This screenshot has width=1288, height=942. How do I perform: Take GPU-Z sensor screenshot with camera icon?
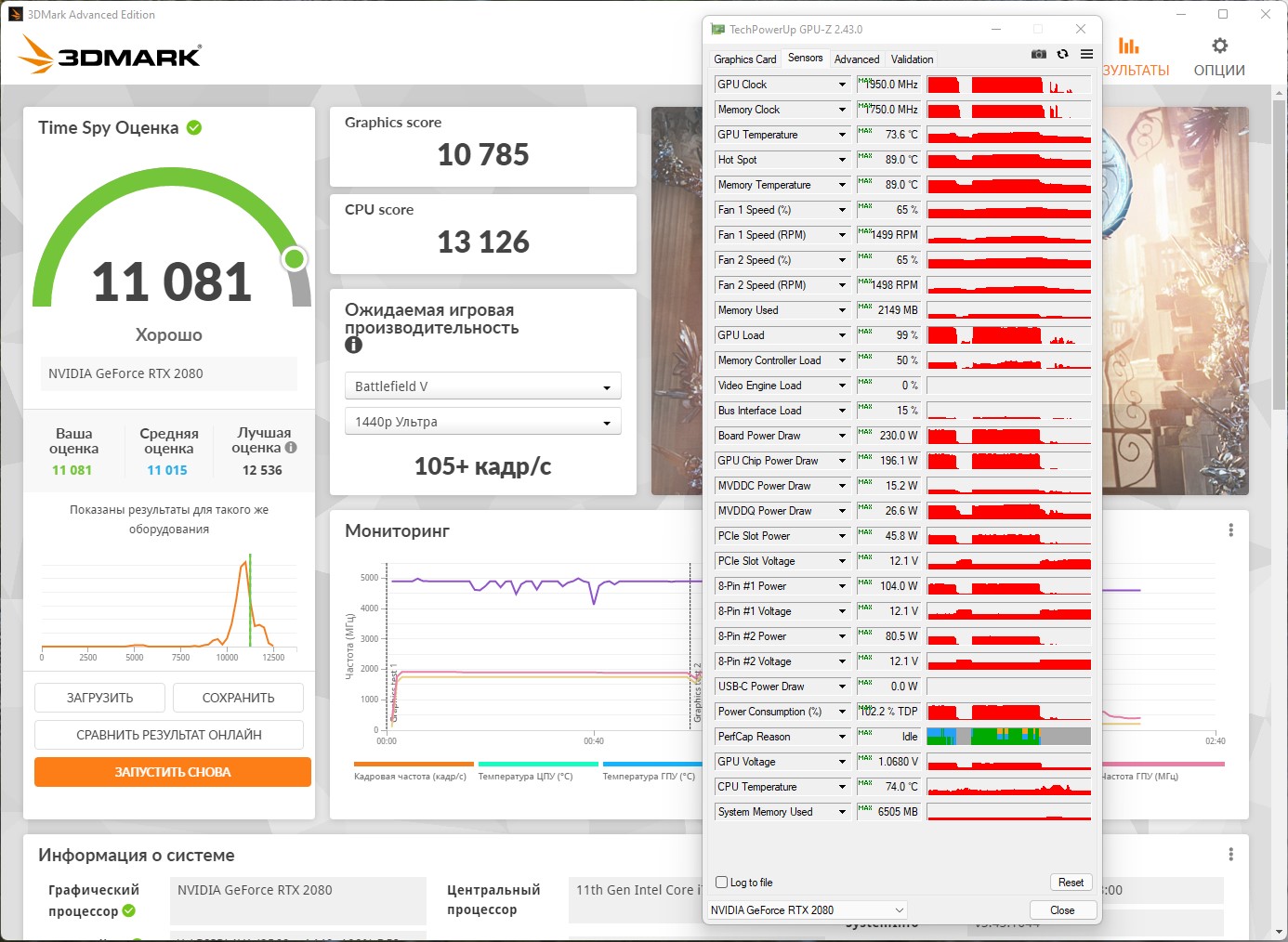pyautogui.click(x=1039, y=54)
